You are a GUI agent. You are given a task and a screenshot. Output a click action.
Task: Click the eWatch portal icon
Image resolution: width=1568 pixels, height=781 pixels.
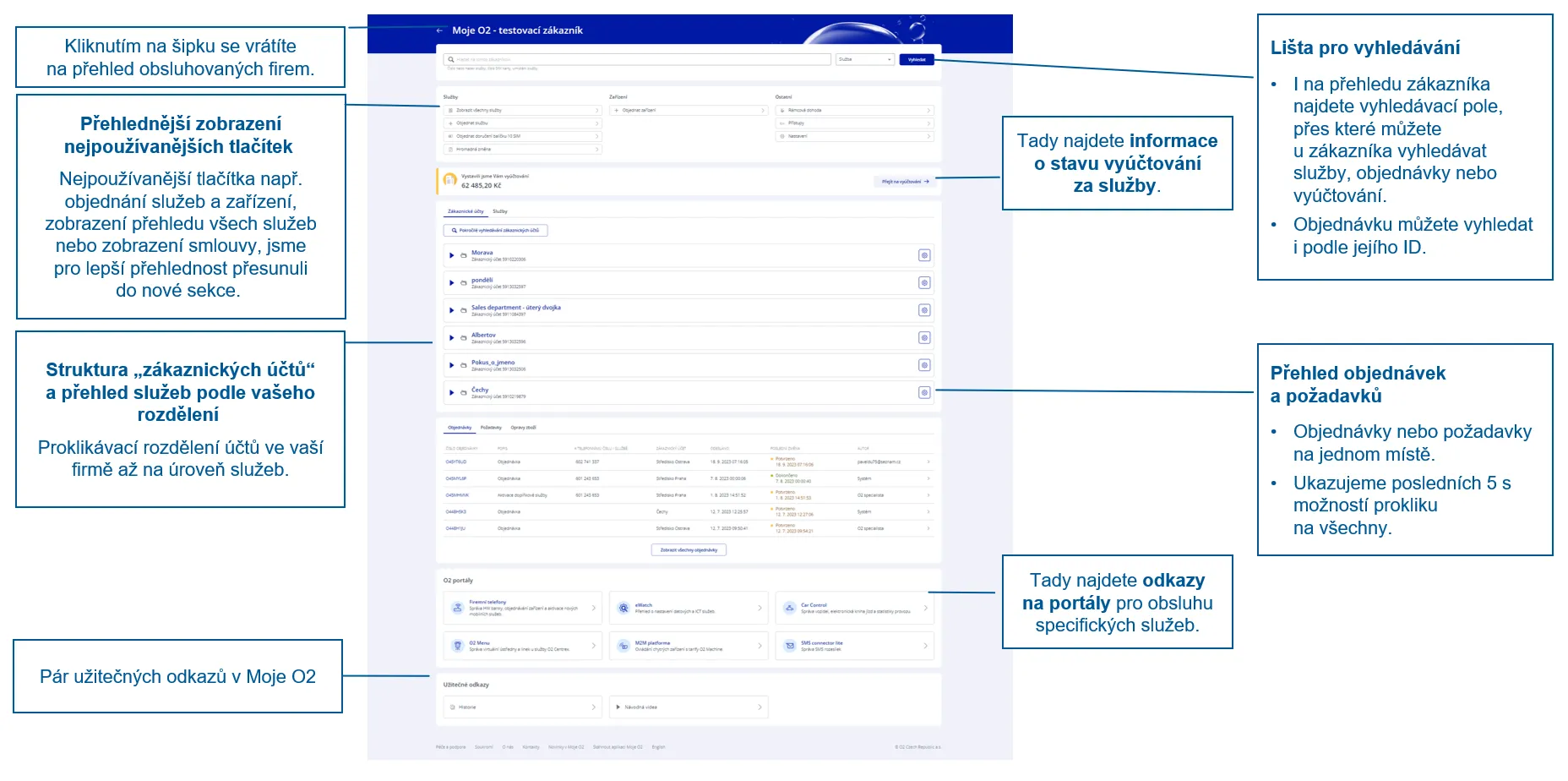(x=623, y=608)
